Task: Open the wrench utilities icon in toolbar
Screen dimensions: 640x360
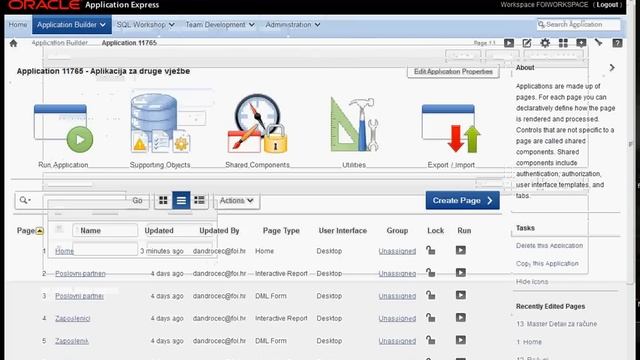Action: 599,42
